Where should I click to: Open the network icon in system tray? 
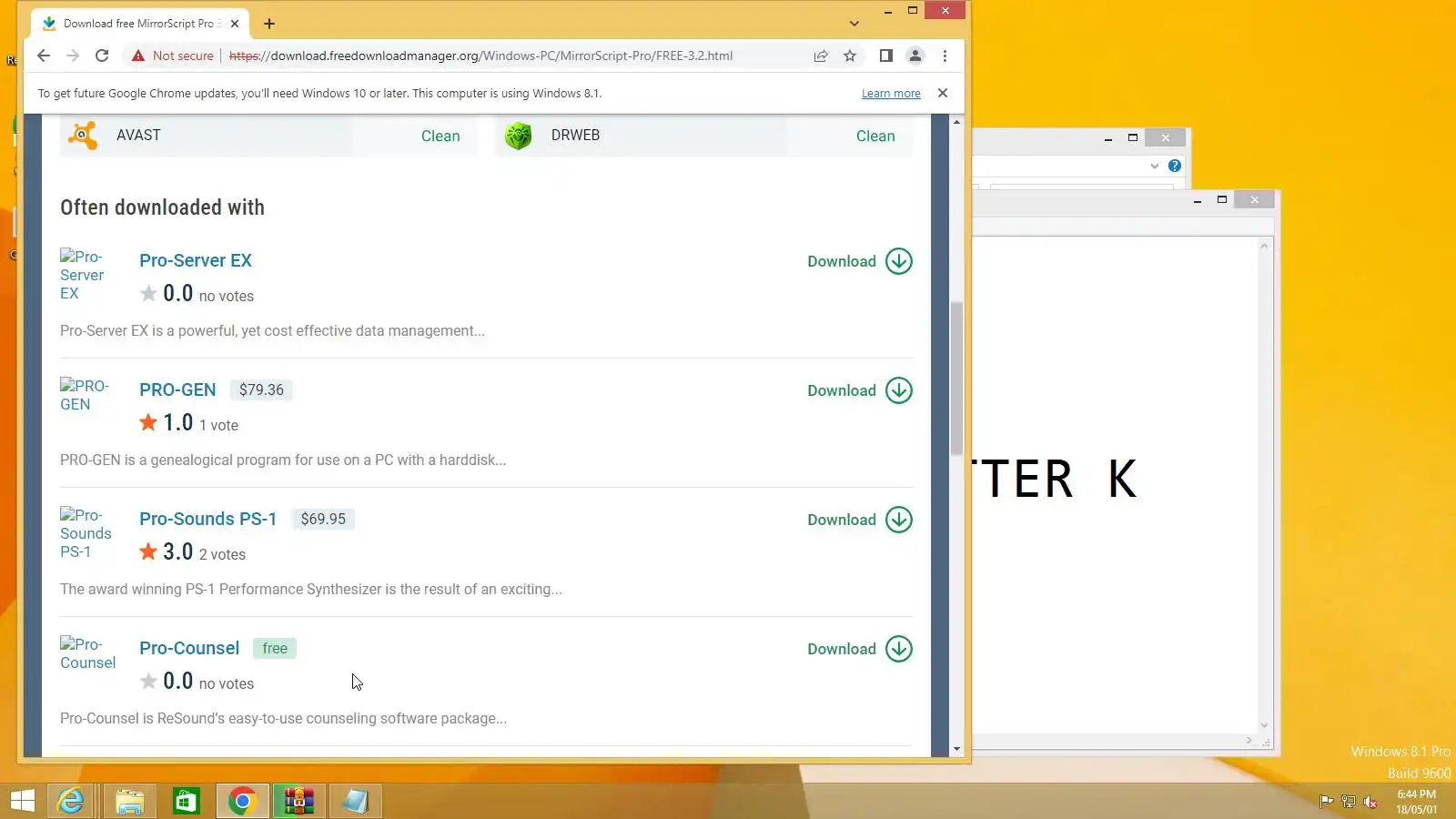click(1349, 802)
